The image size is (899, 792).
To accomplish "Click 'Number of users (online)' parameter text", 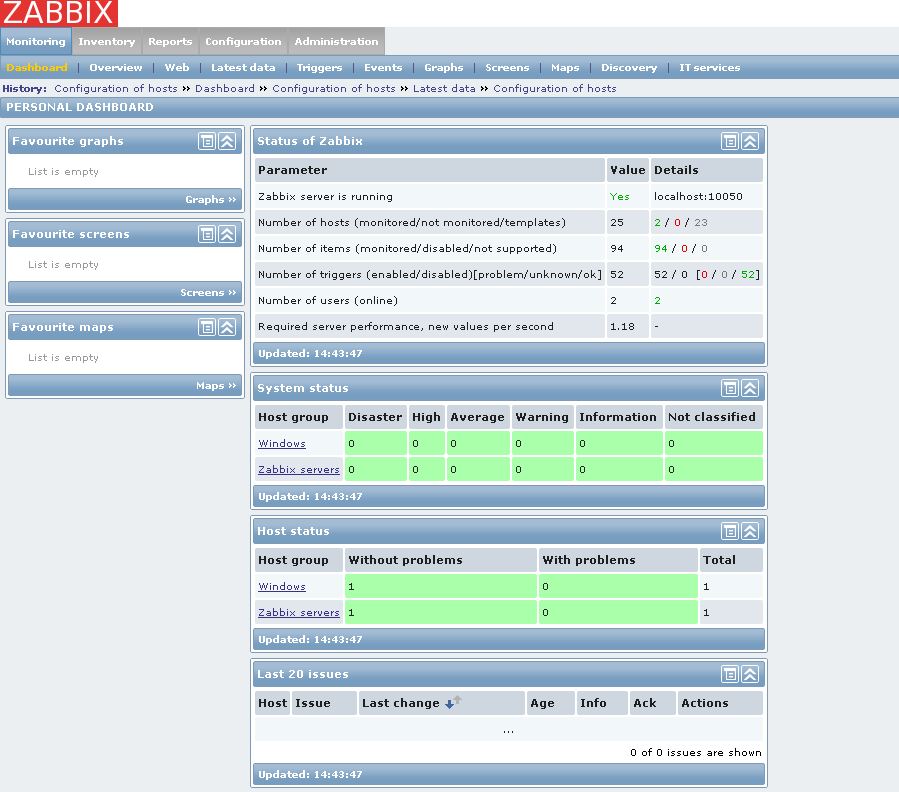I will (327, 301).
